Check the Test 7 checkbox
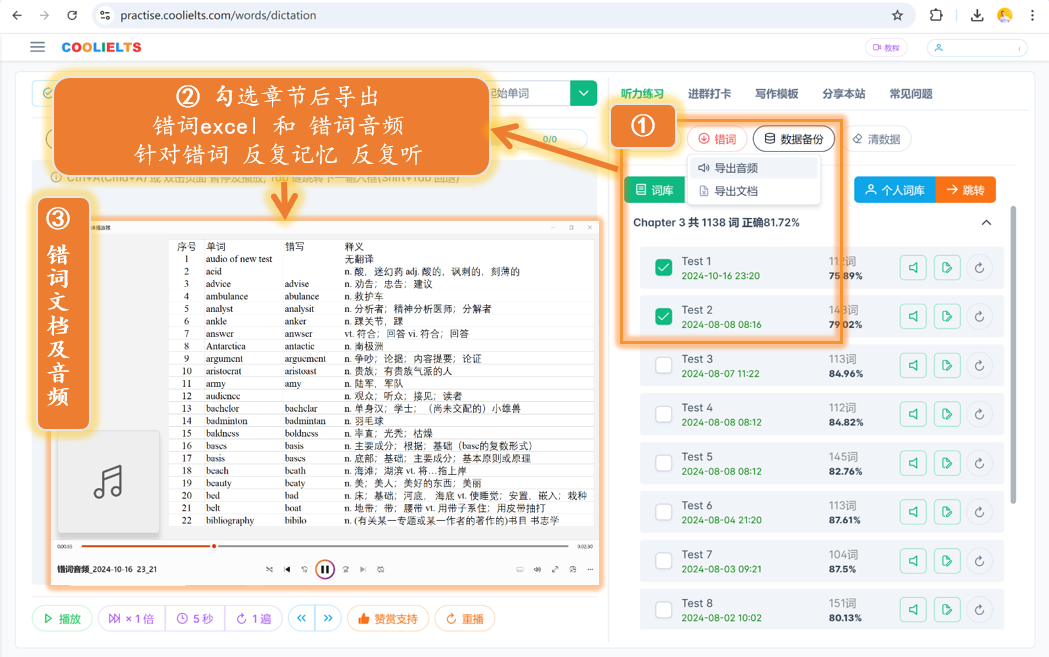Viewport: 1049px width, 657px height. [664, 561]
